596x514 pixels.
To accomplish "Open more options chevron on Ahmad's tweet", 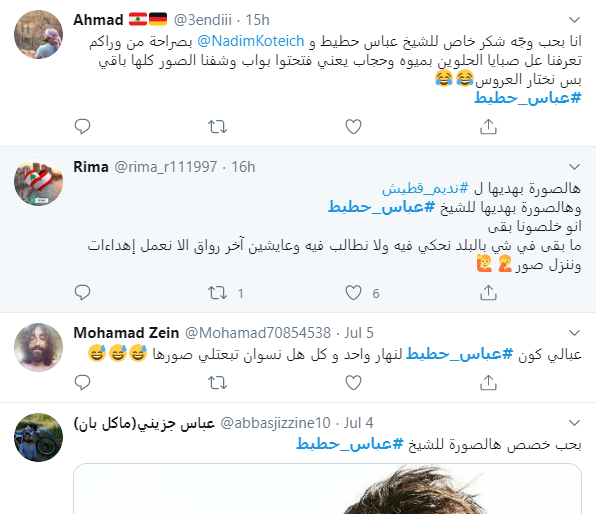I will [574, 19].
